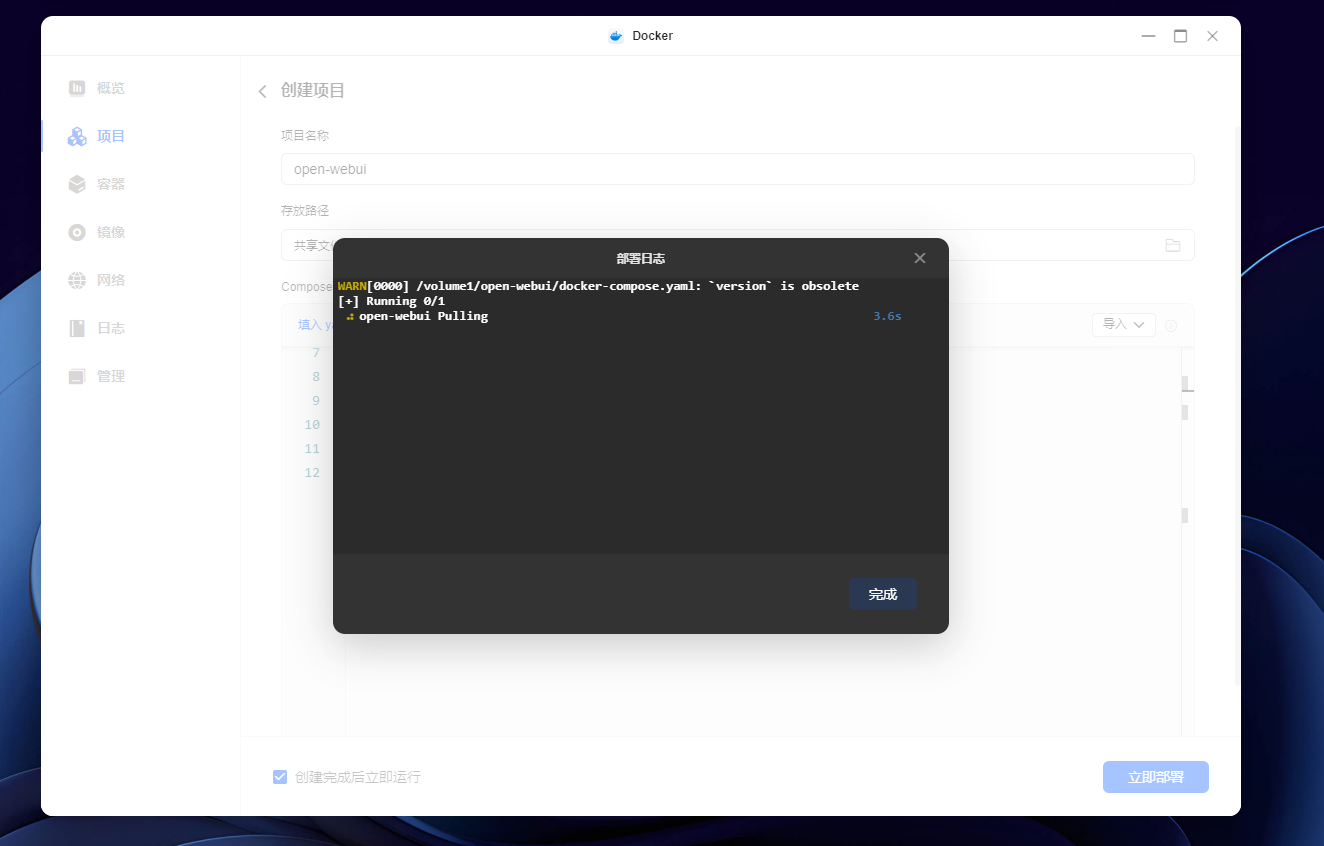Switch to the 管理 menu item
Screen dimensions: 1324x846
pyautogui.click(x=111, y=376)
